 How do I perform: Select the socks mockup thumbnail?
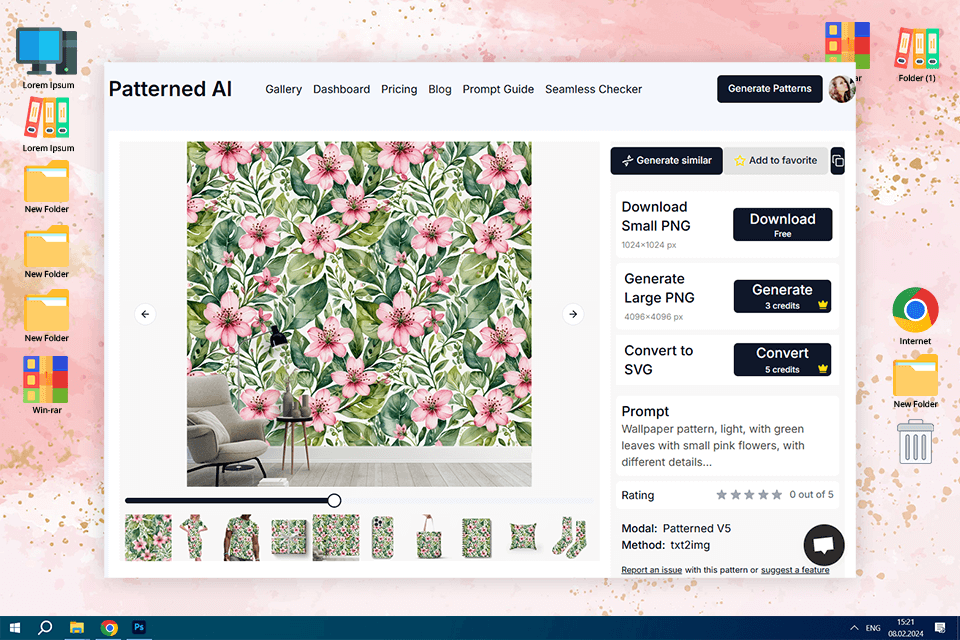570,538
